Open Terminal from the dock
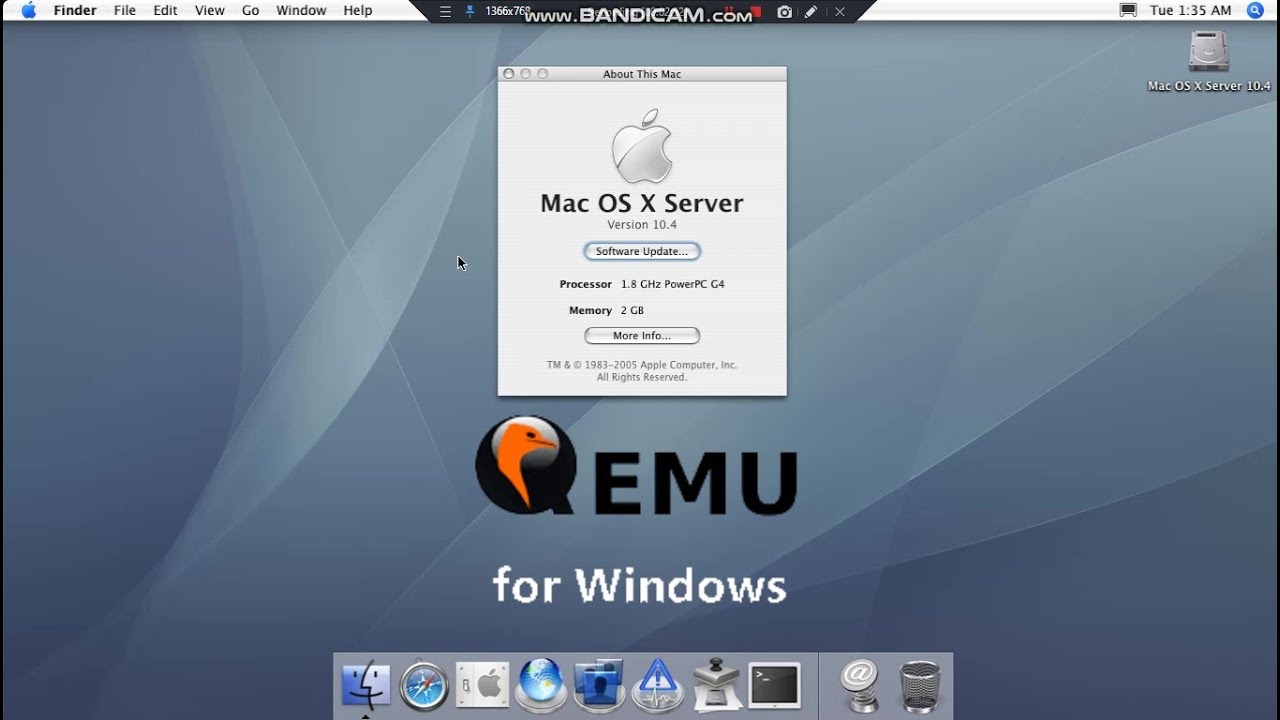This screenshot has width=1280, height=720. click(x=775, y=686)
